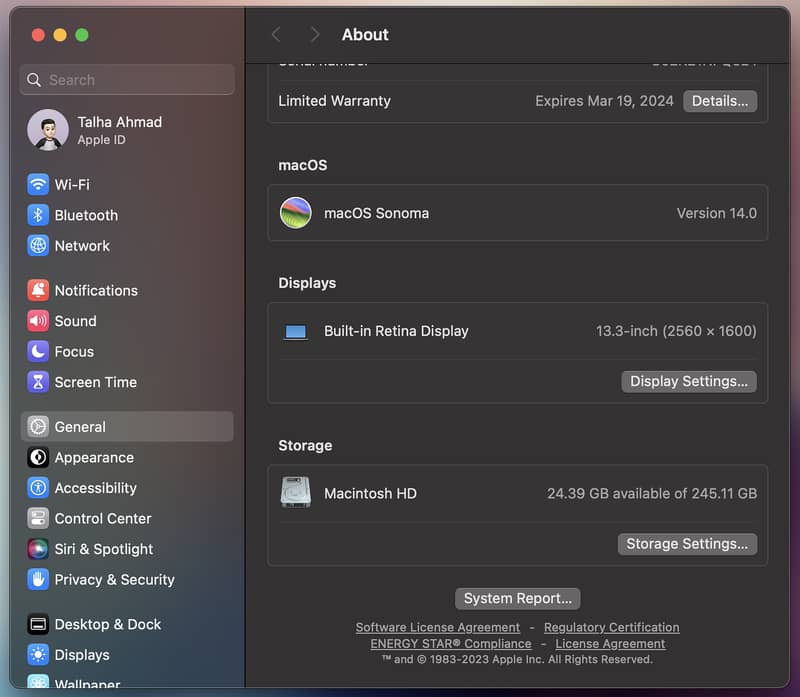
Task: Click the warranty Details... button
Action: pyautogui.click(x=720, y=101)
